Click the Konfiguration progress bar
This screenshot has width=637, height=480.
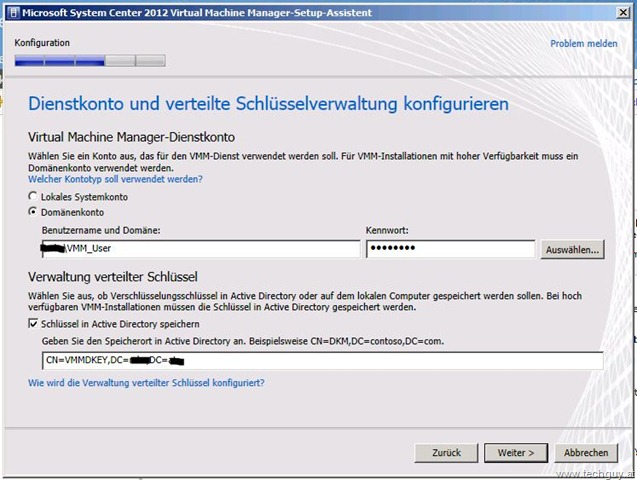click(x=90, y=61)
